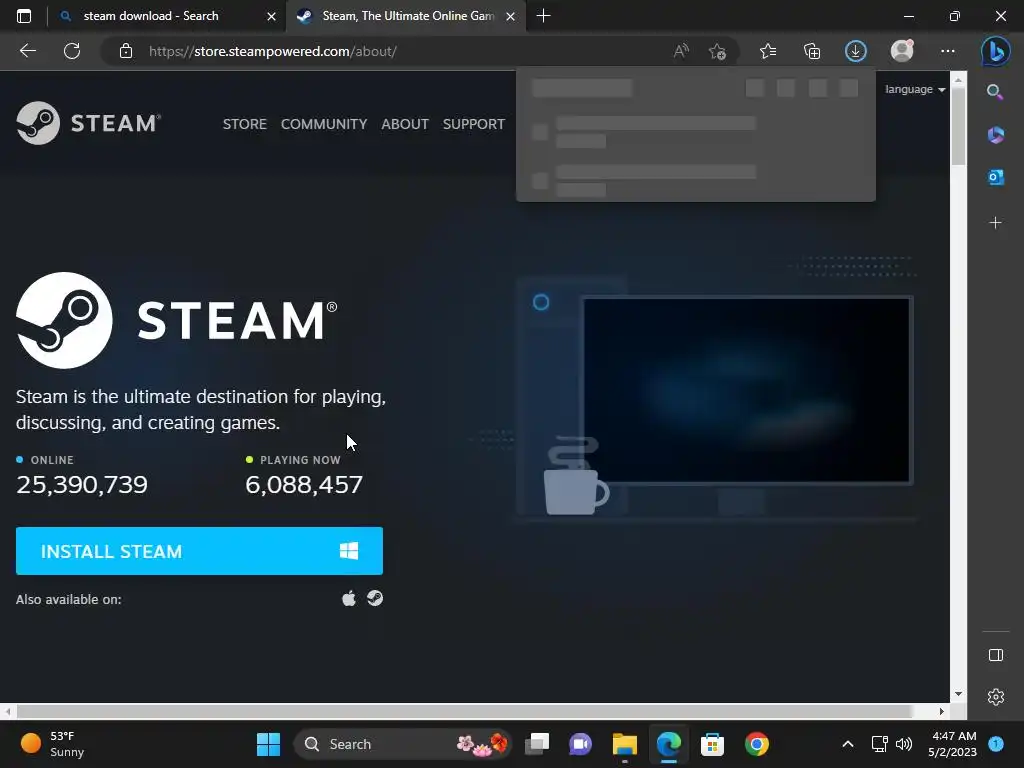
Task: Open the Edge profile avatar
Action: [902, 51]
